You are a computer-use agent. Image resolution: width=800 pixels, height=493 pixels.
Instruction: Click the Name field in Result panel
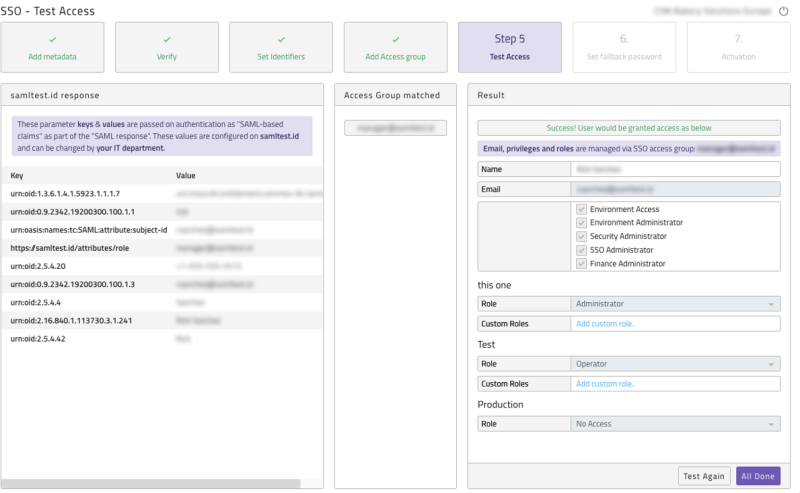(675, 170)
